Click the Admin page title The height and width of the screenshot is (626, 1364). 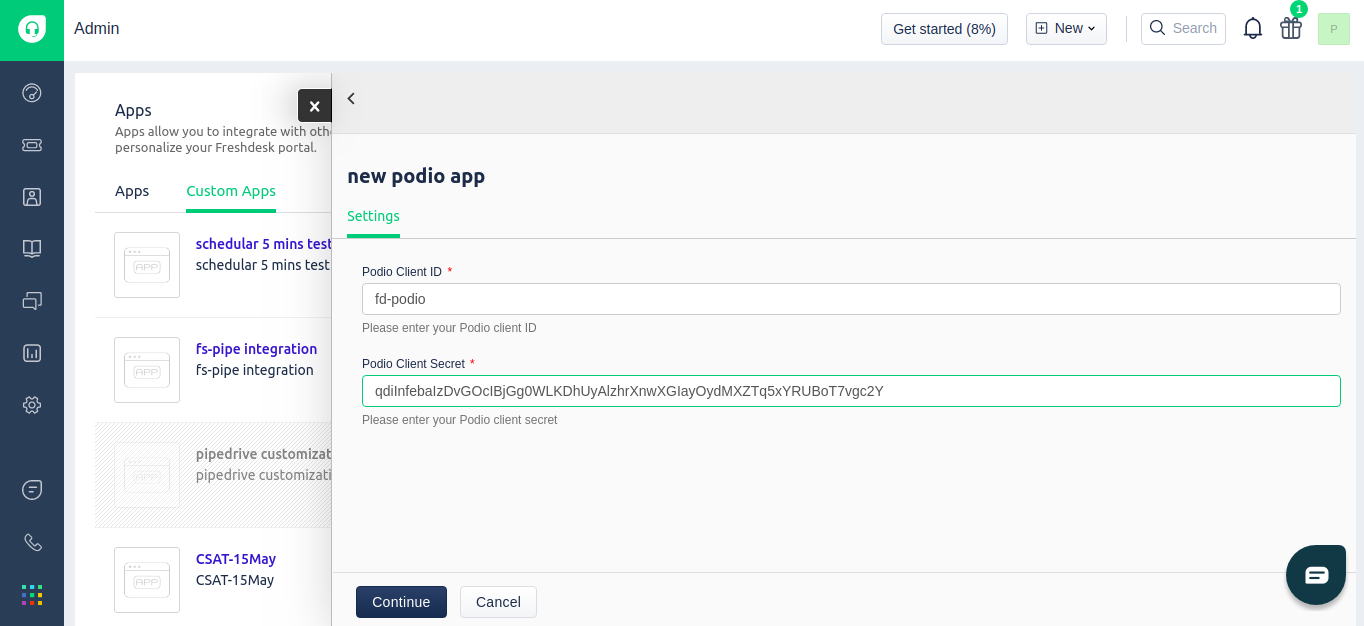(97, 29)
